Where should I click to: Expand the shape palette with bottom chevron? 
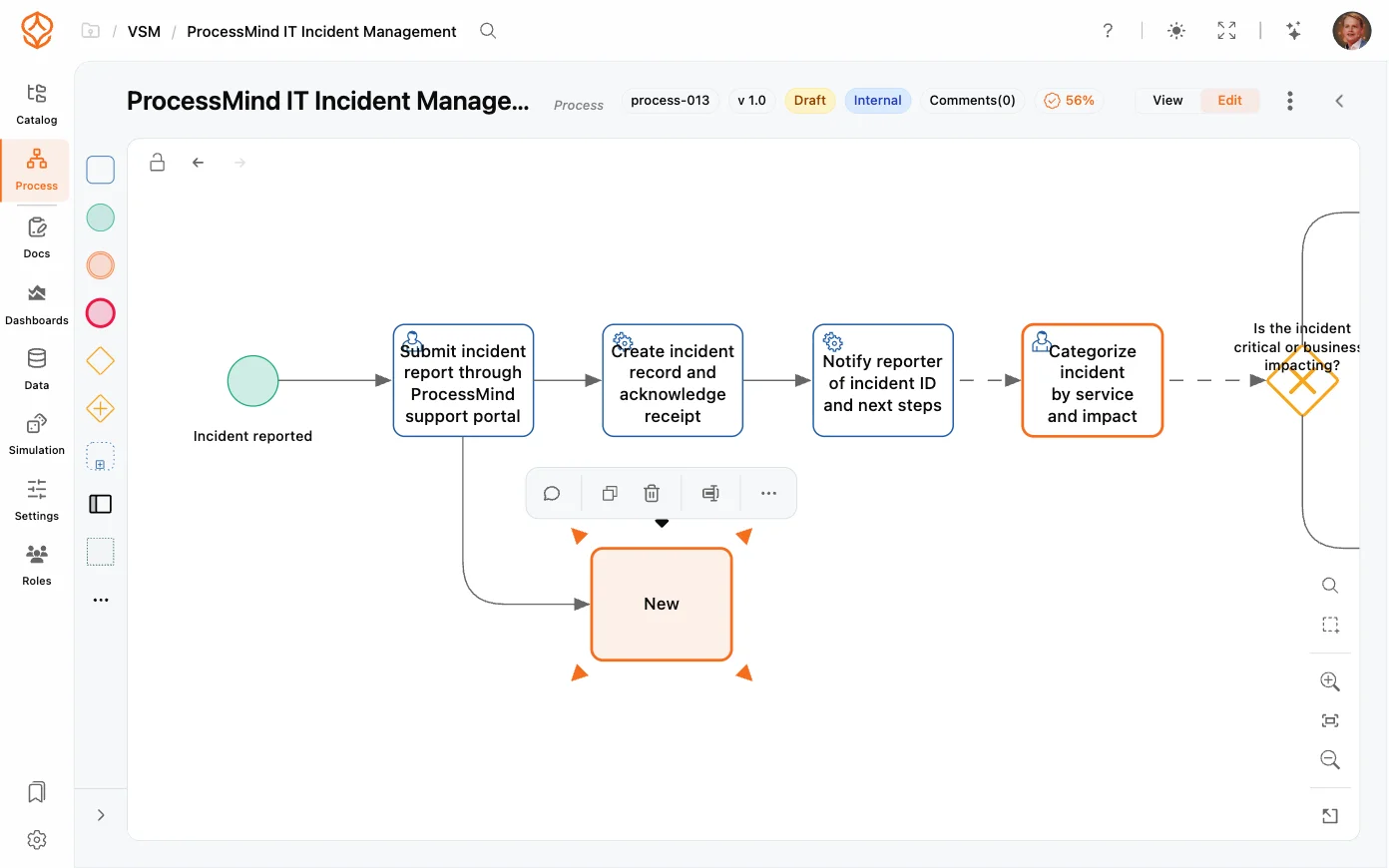pos(101,815)
